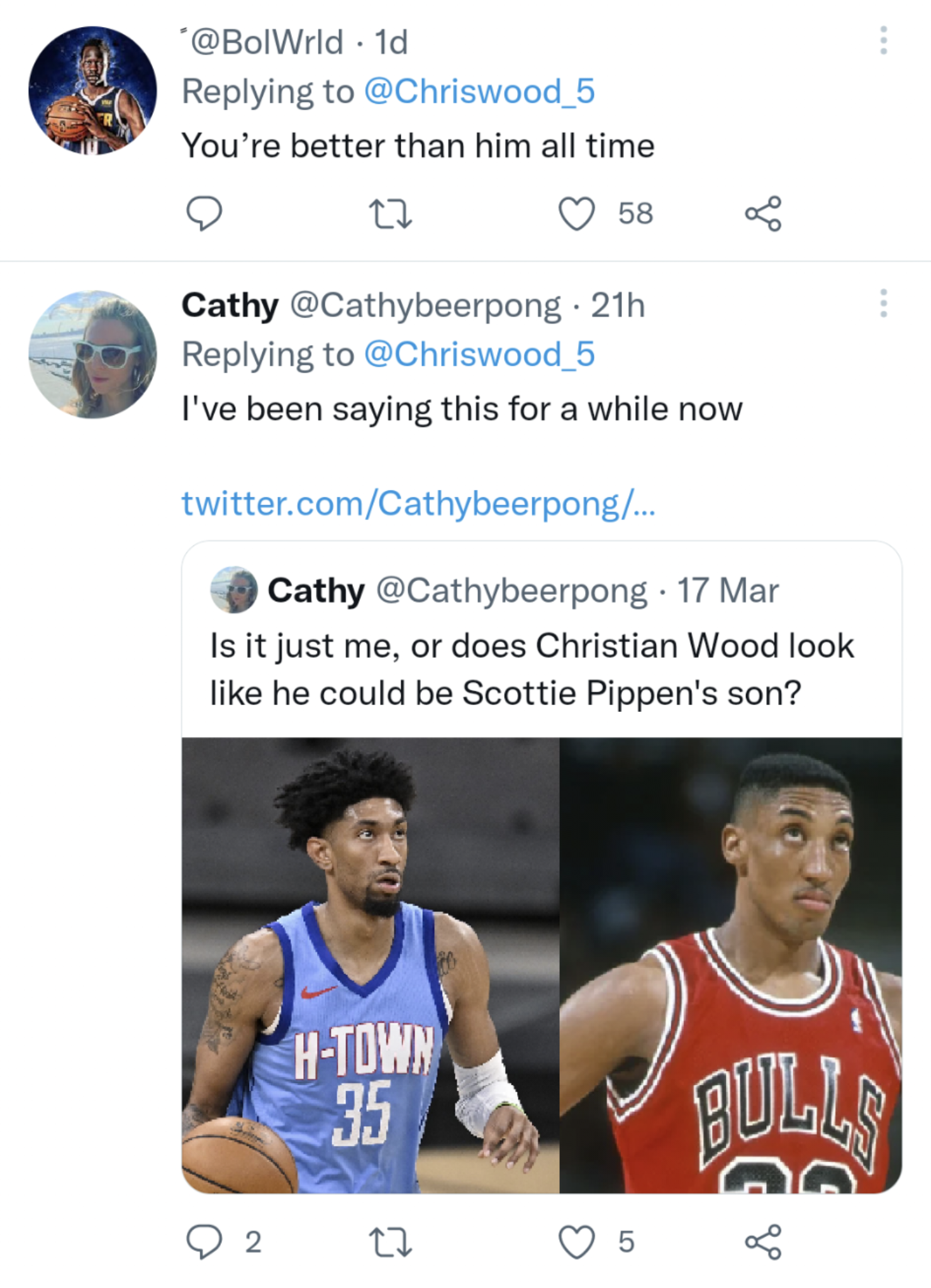This screenshot has height=1288, width=931.
Task: Follow the twitter.com/Cathybeerpong link
Action: (418, 504)
